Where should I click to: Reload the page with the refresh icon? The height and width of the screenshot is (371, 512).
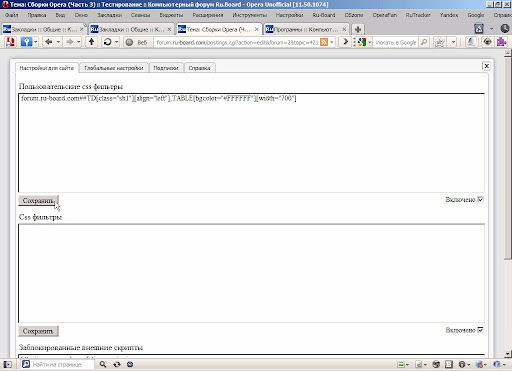(x=107, y=42)
